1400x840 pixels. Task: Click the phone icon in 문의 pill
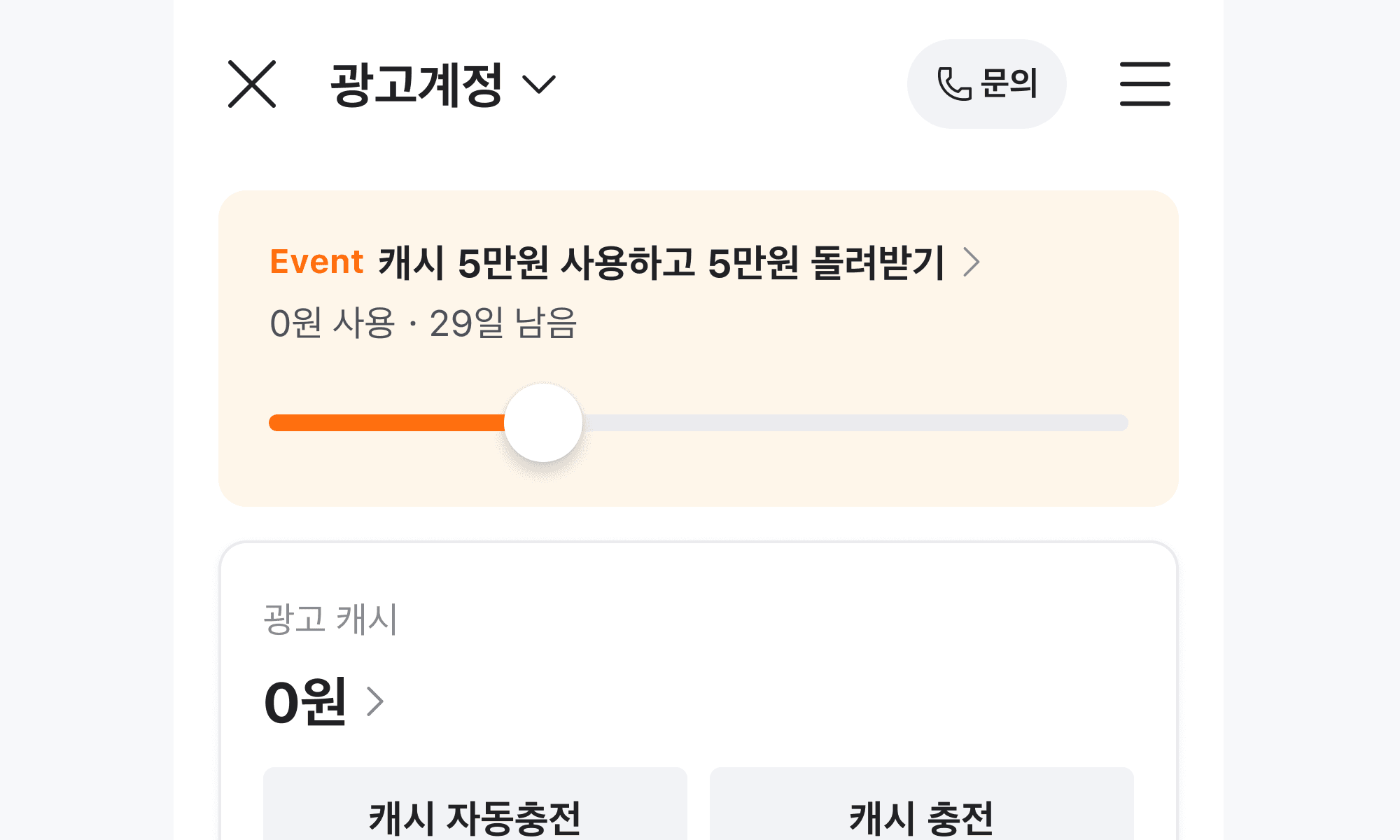coord(954,84)
